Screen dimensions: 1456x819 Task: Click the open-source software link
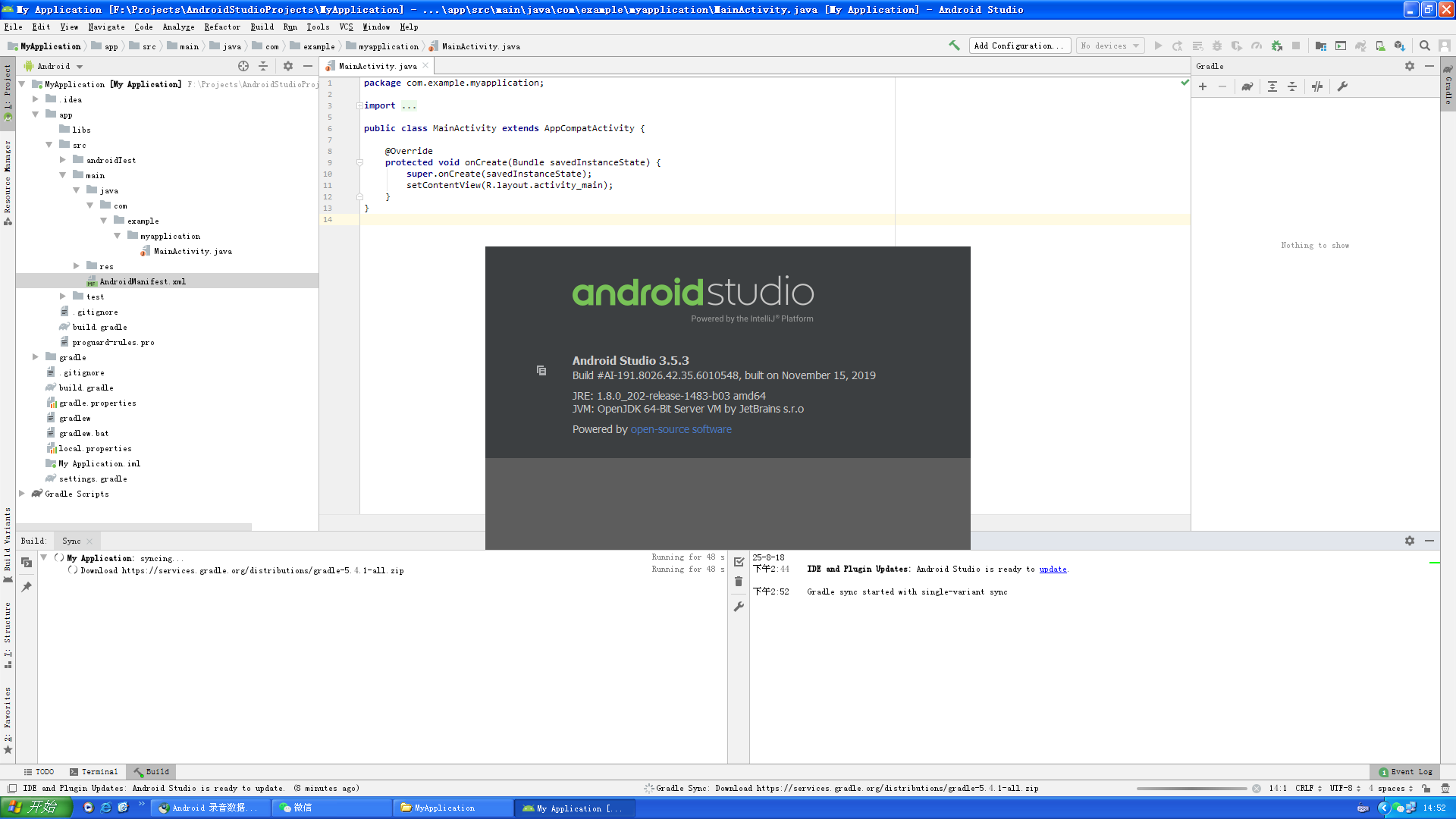tap(681, 429)
